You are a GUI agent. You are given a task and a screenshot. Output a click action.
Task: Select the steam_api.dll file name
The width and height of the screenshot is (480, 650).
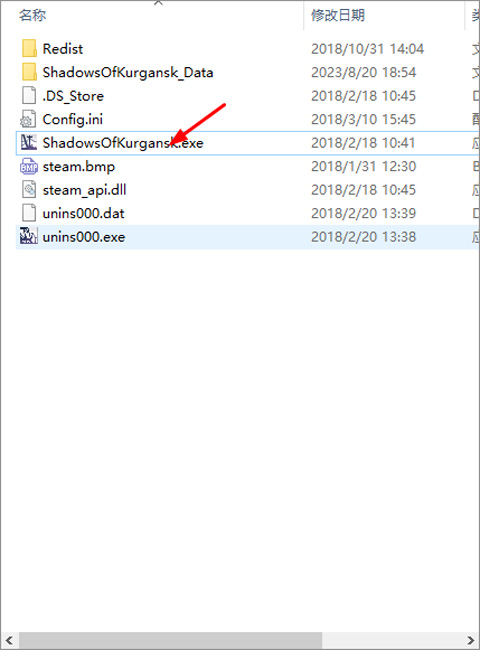pyautogui.click(x=84, y=190)
